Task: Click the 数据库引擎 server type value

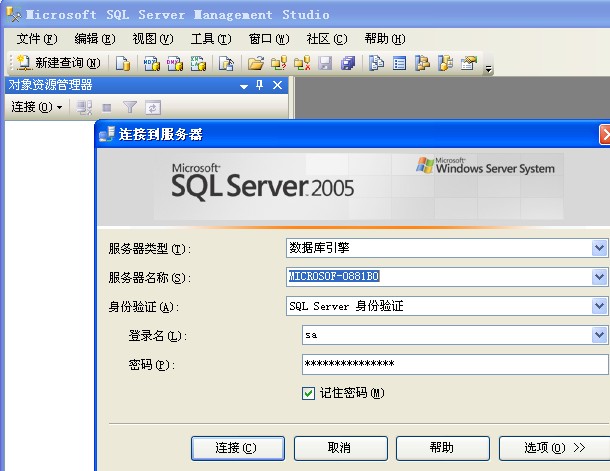Action: point(319,248)
